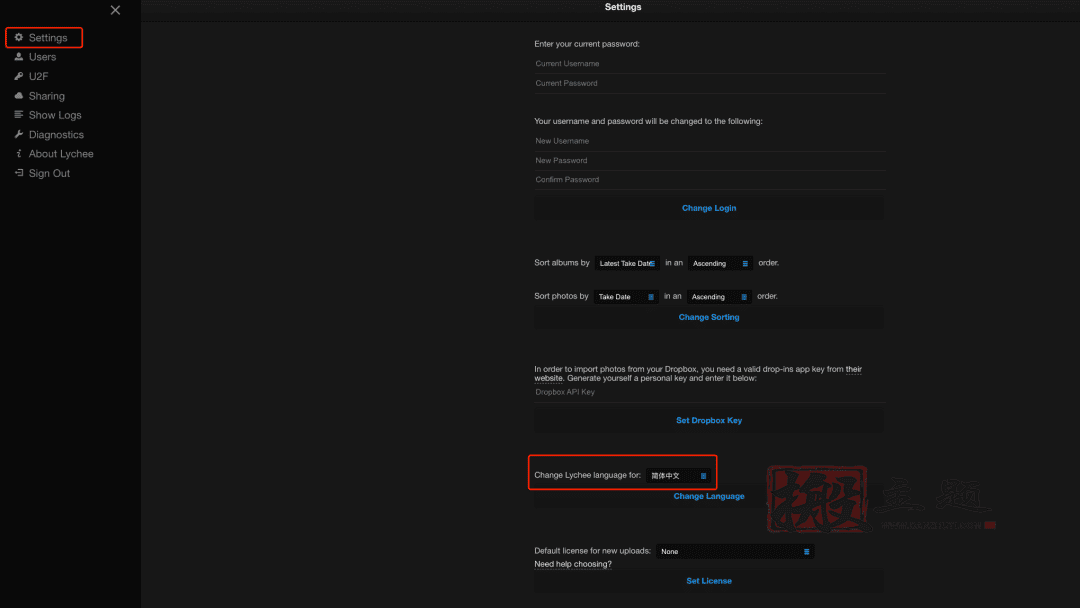Expand the default license dropdown
Viewport: 1080px width, 608px height.
(x=735, y=552)
